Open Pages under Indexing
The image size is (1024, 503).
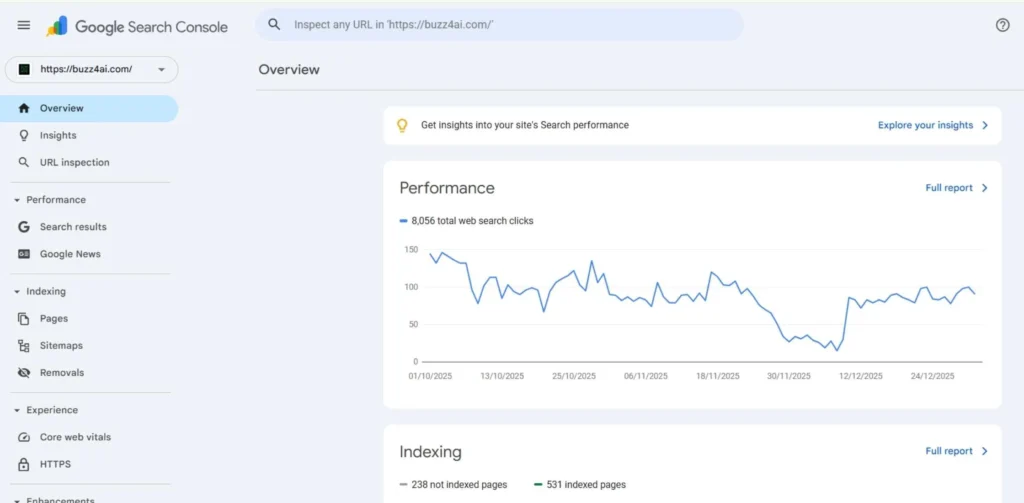click(54, 319)
